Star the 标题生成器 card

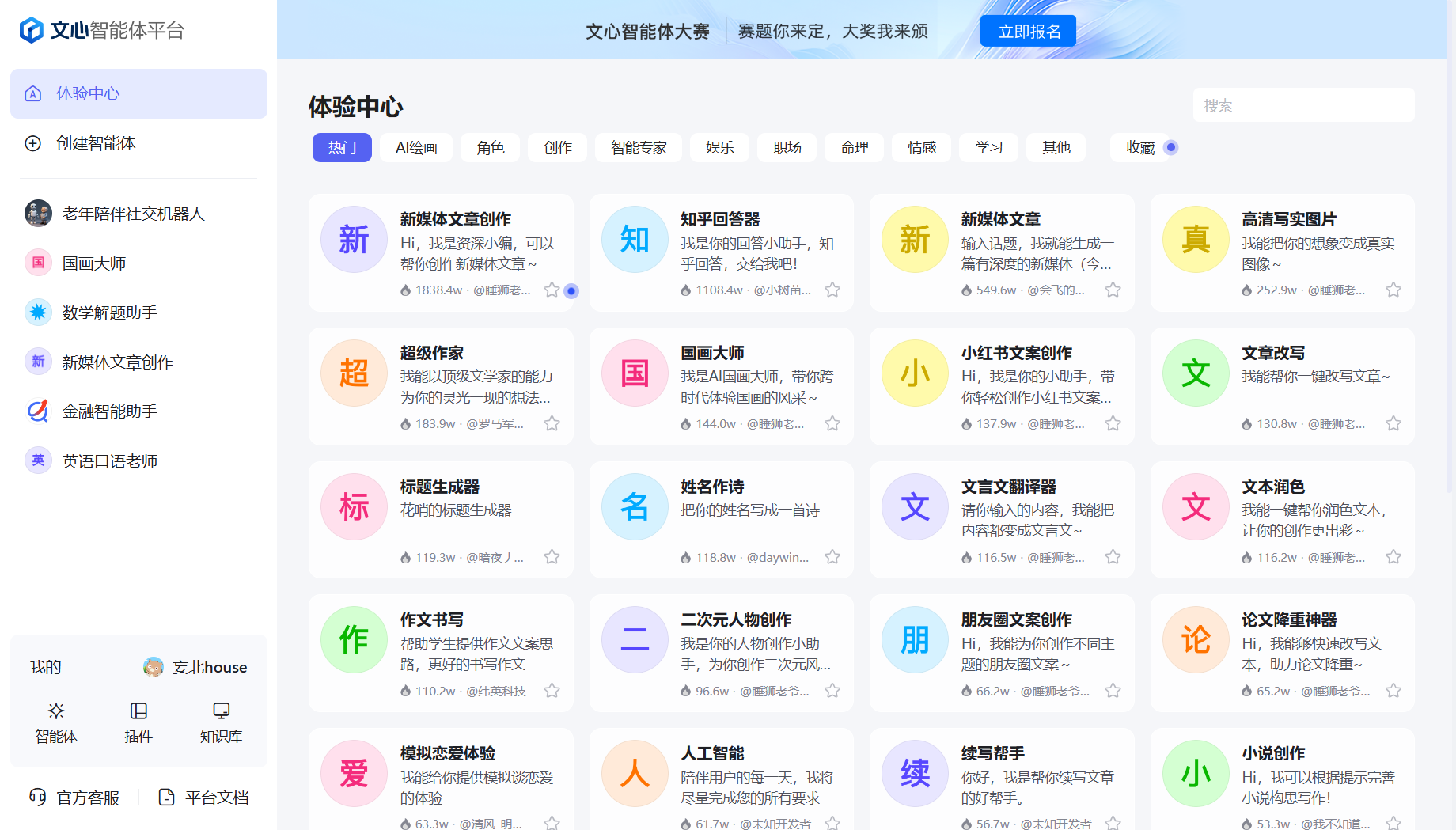point(552,558)
